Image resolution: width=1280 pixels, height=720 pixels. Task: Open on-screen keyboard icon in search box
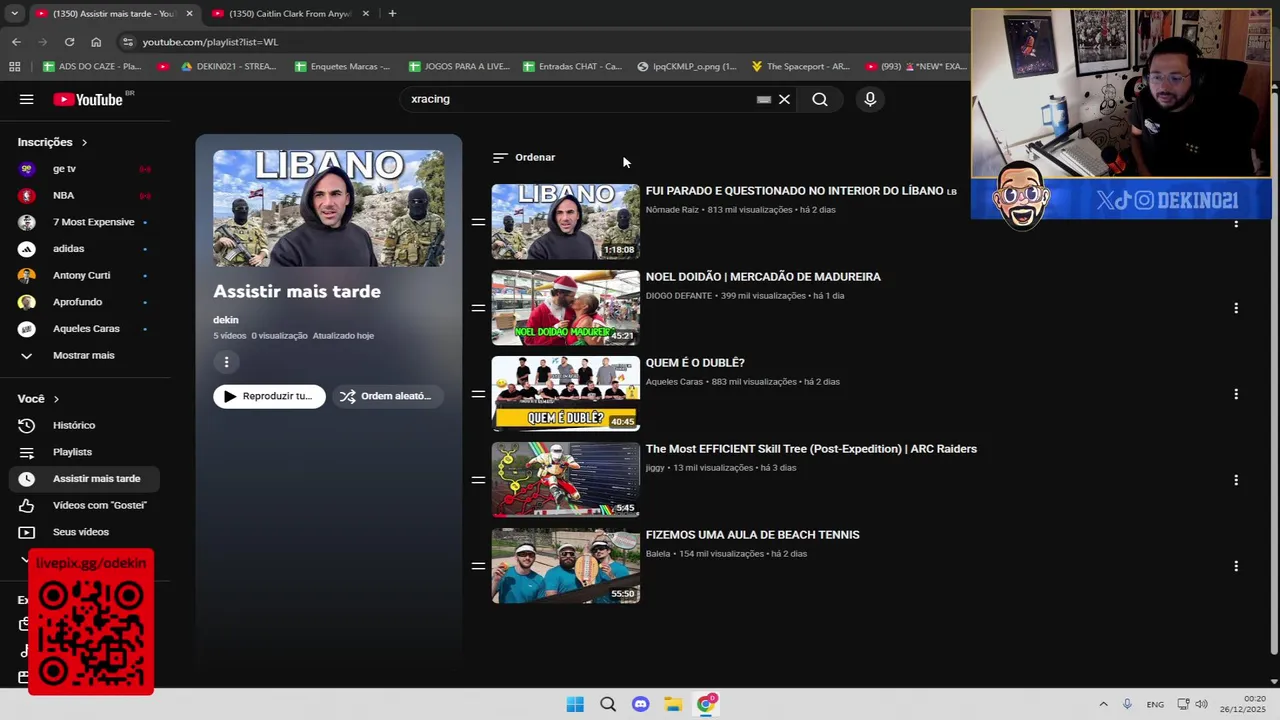pos(764,99)
